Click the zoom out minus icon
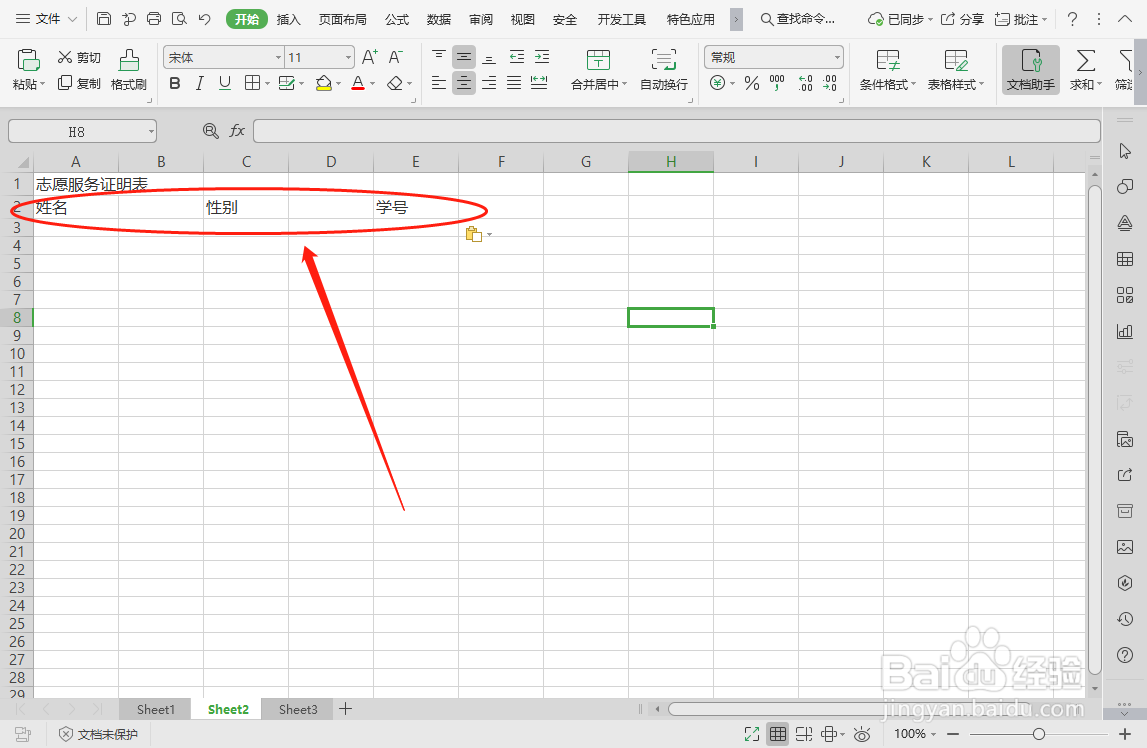 click(953, 733)
